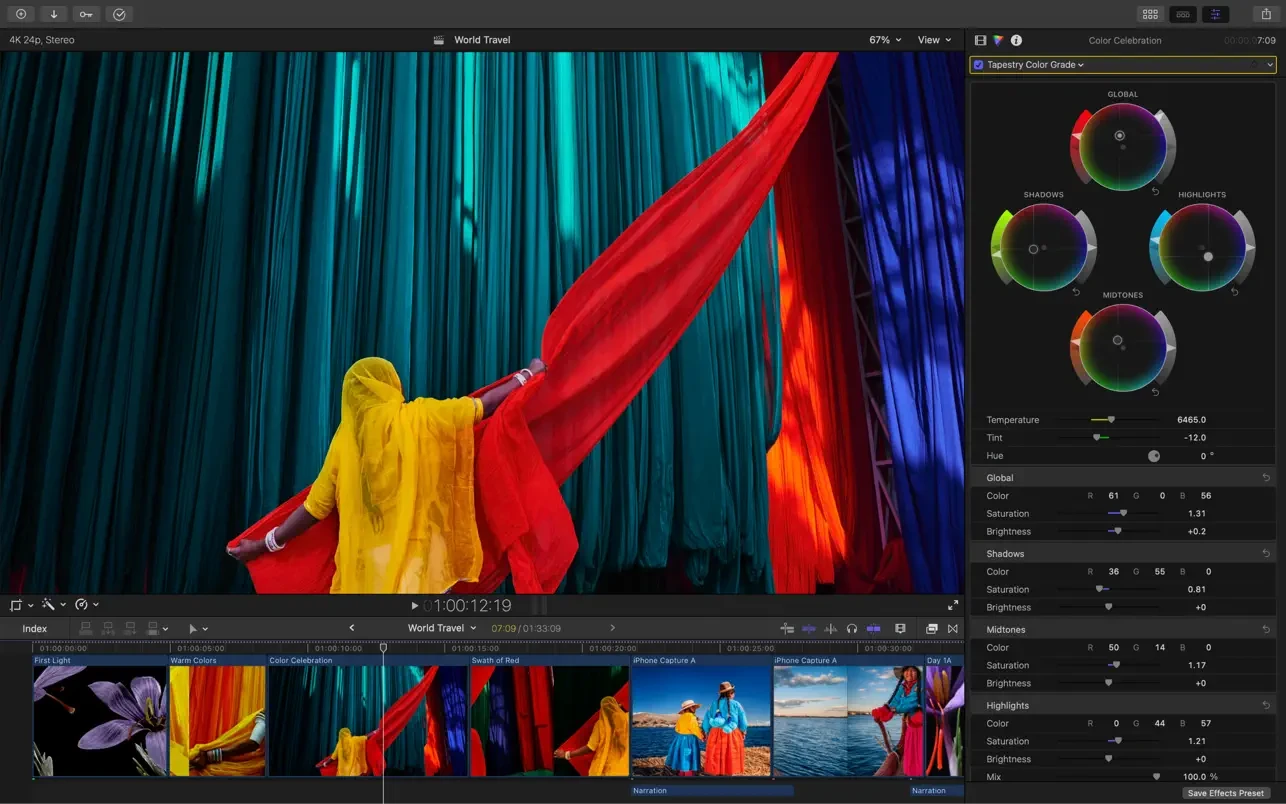Open the Keyword editor with the key icon
Image resolution: width=1286 pixels, height=804 pixels.
click(86, 14)
